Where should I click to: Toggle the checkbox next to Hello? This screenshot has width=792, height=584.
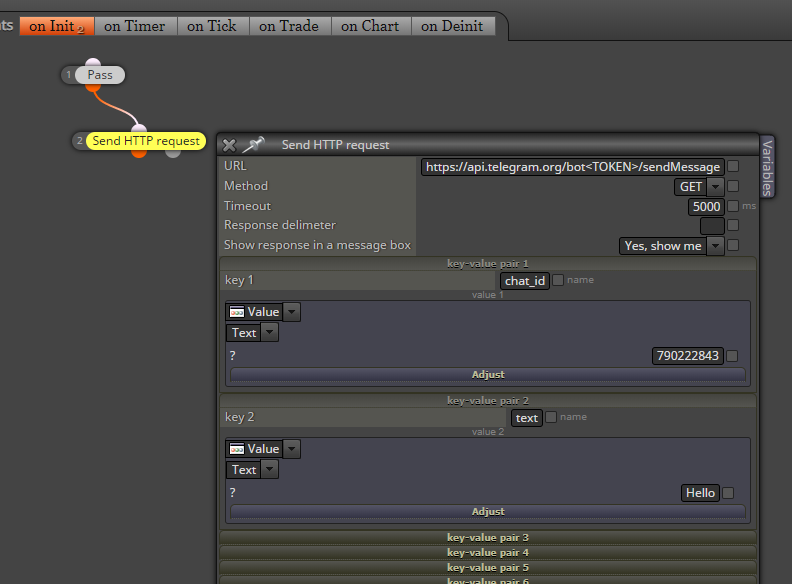(x=728, y=493)
